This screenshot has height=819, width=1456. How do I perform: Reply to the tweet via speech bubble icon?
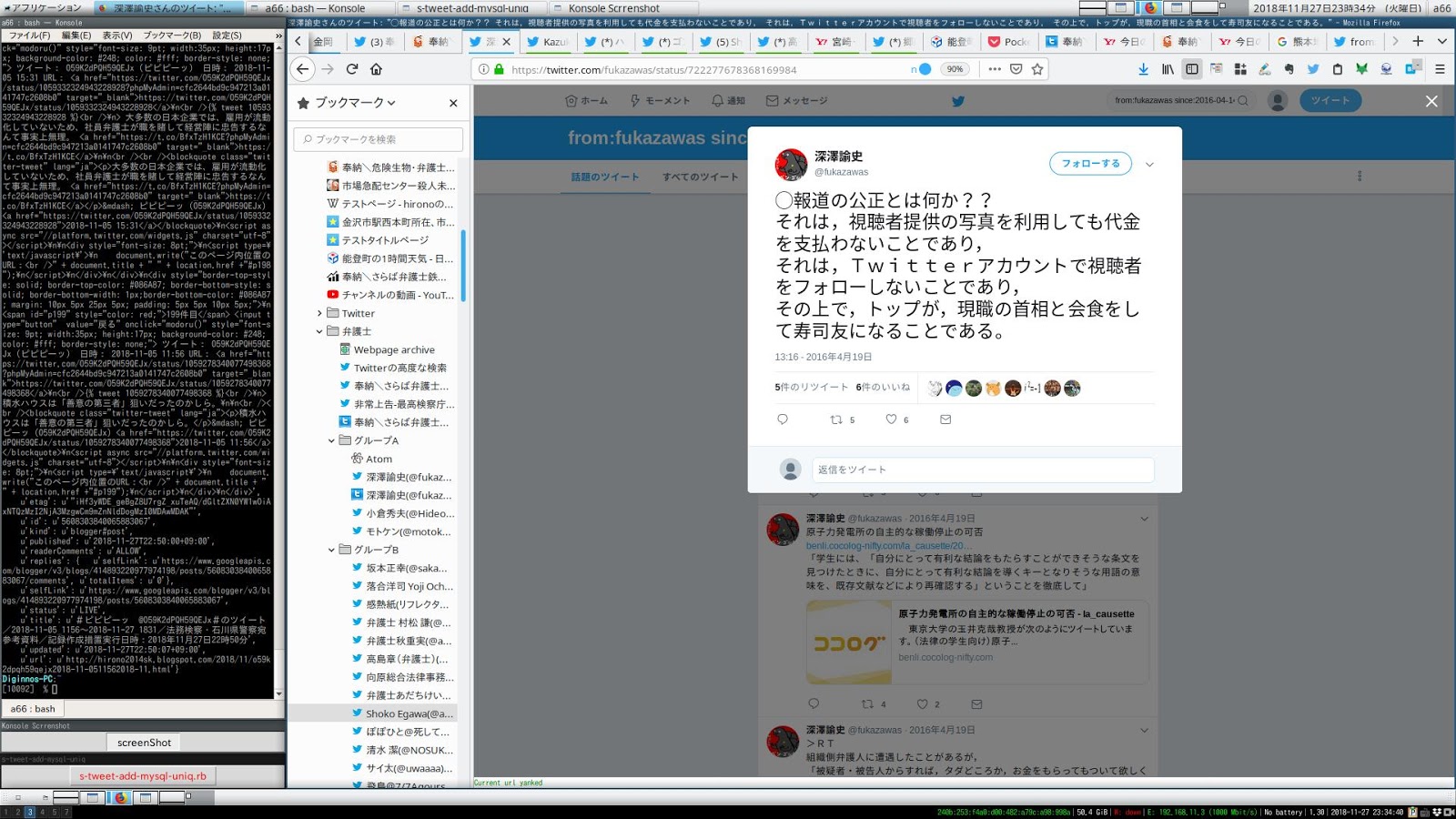(x=783, y=420)
